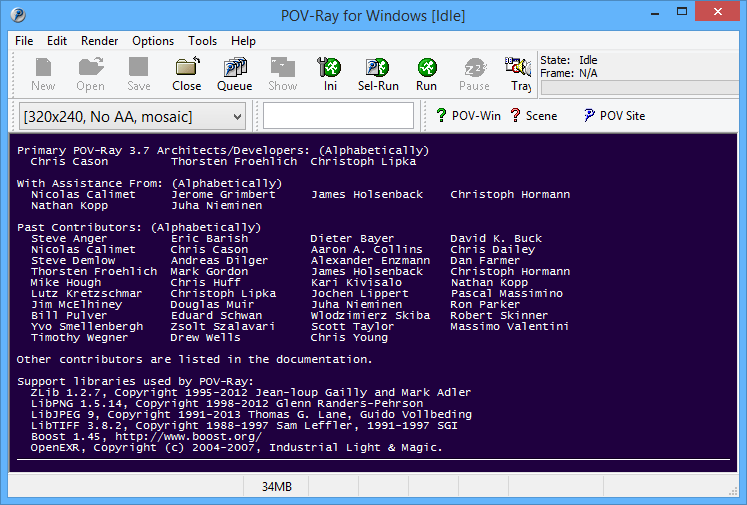
Task: Click the Sel-Run toolbar icon
Action: tap(378, 74)
